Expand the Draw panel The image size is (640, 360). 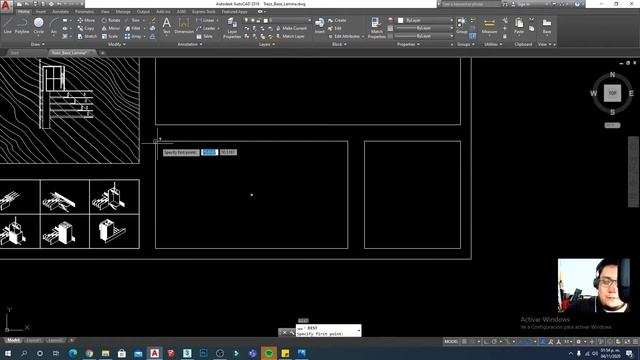[x=38, y=44]
